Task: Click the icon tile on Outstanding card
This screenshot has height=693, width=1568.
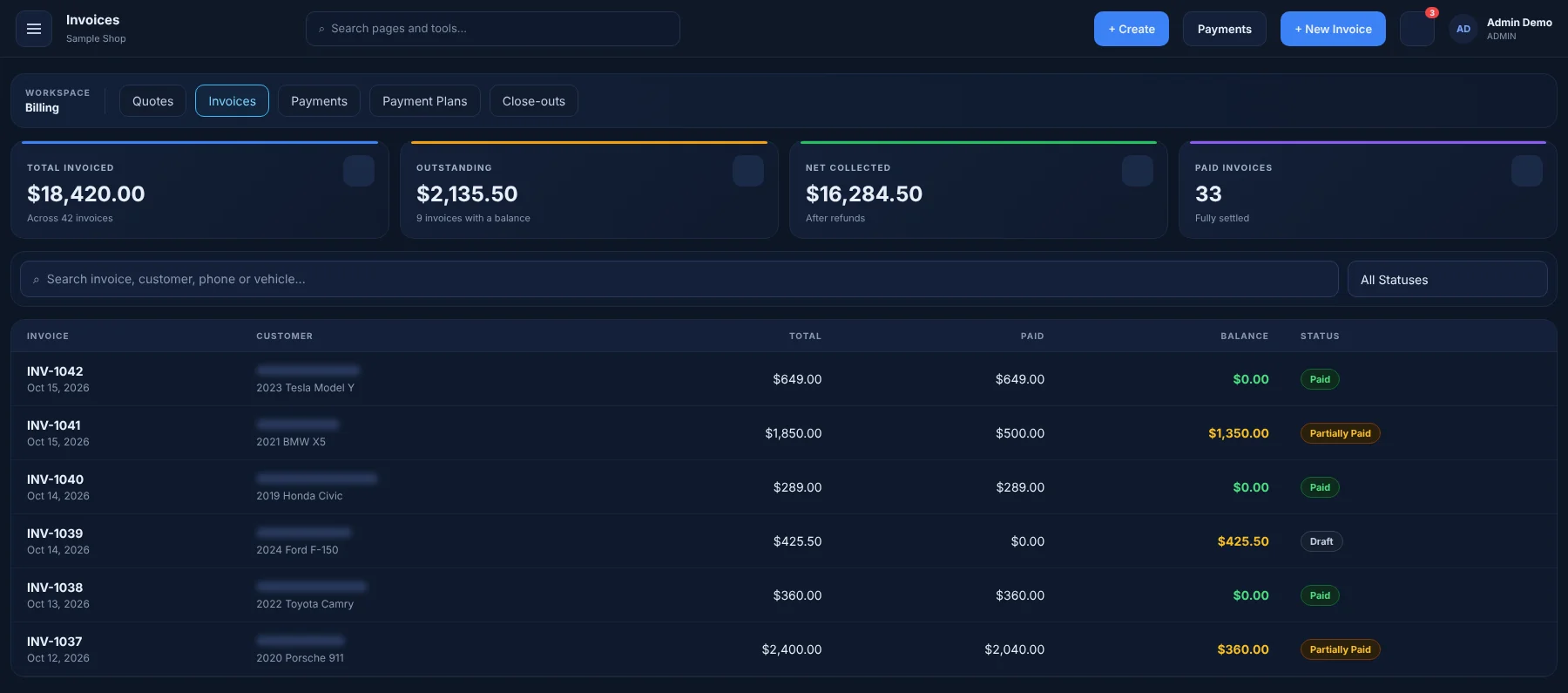Action: click(x=748, y=171)
